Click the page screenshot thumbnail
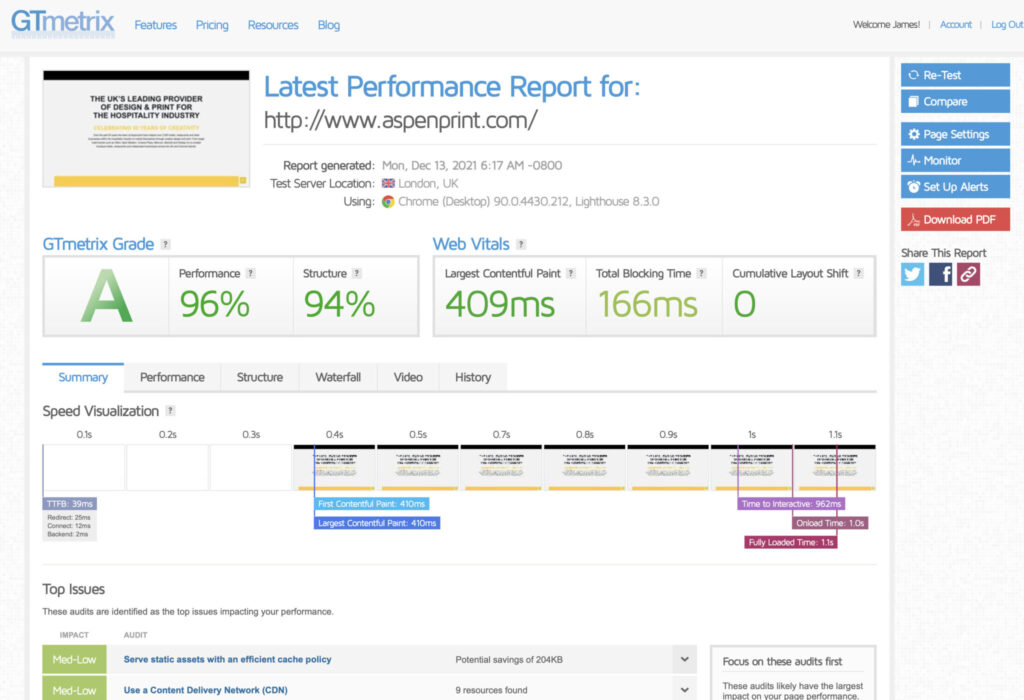The image size is (1024, 700). coord(145,128)
